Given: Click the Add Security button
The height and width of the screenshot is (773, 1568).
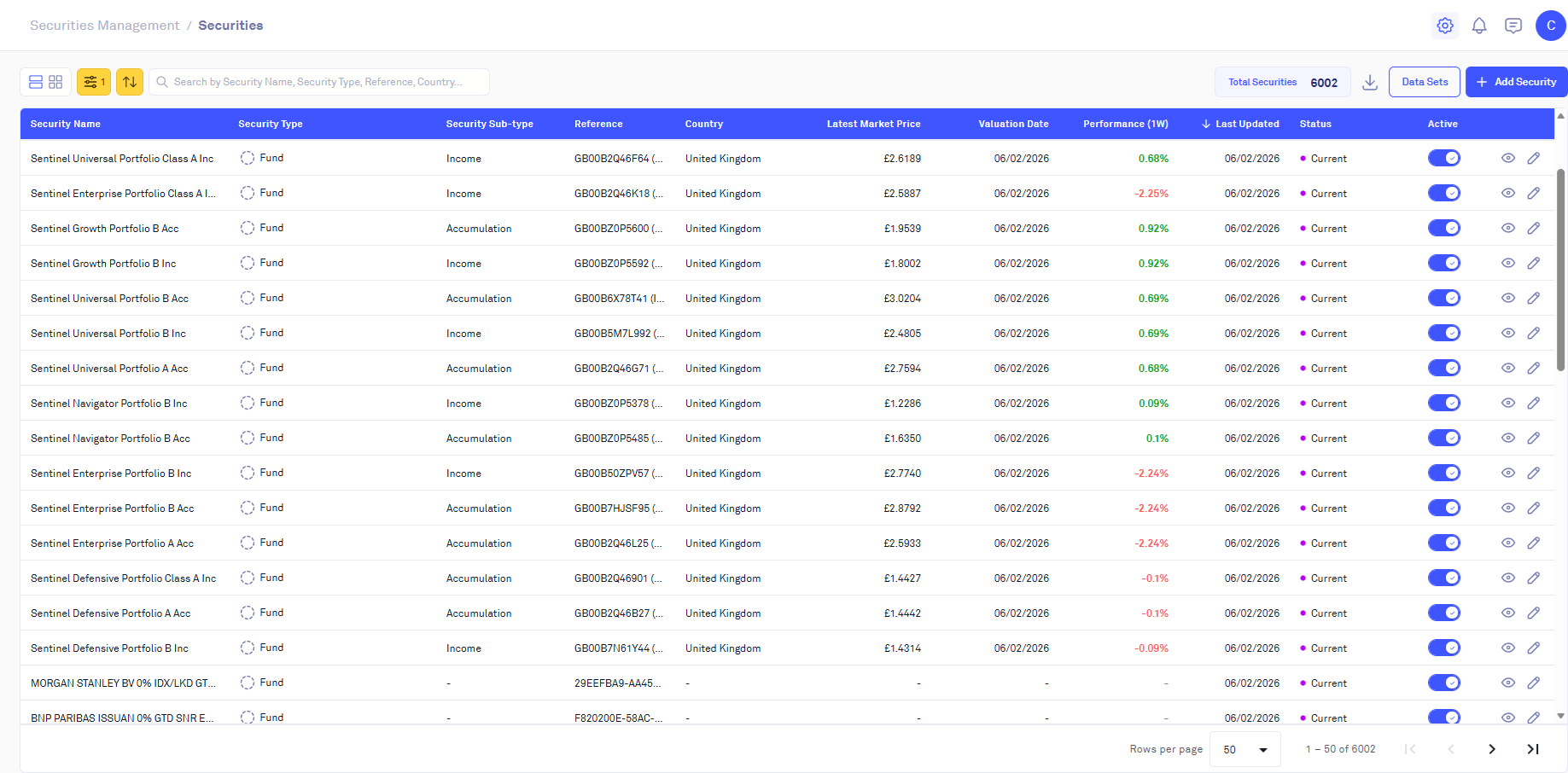Looking at the screenshot, I should tap(1516, 82).
